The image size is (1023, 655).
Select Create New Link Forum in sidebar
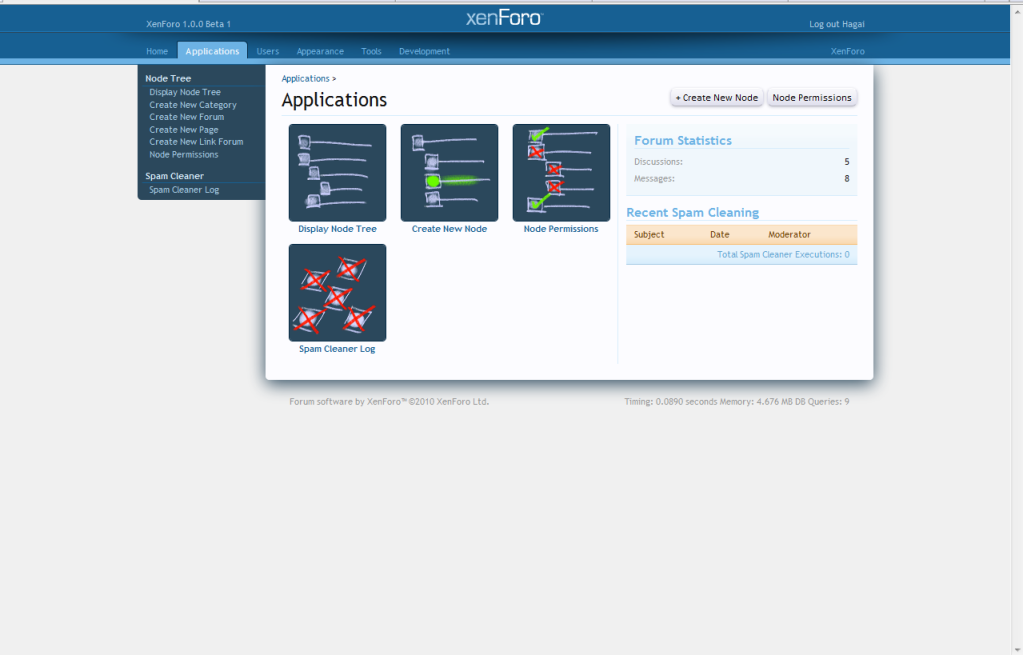(x=196, y=142)
